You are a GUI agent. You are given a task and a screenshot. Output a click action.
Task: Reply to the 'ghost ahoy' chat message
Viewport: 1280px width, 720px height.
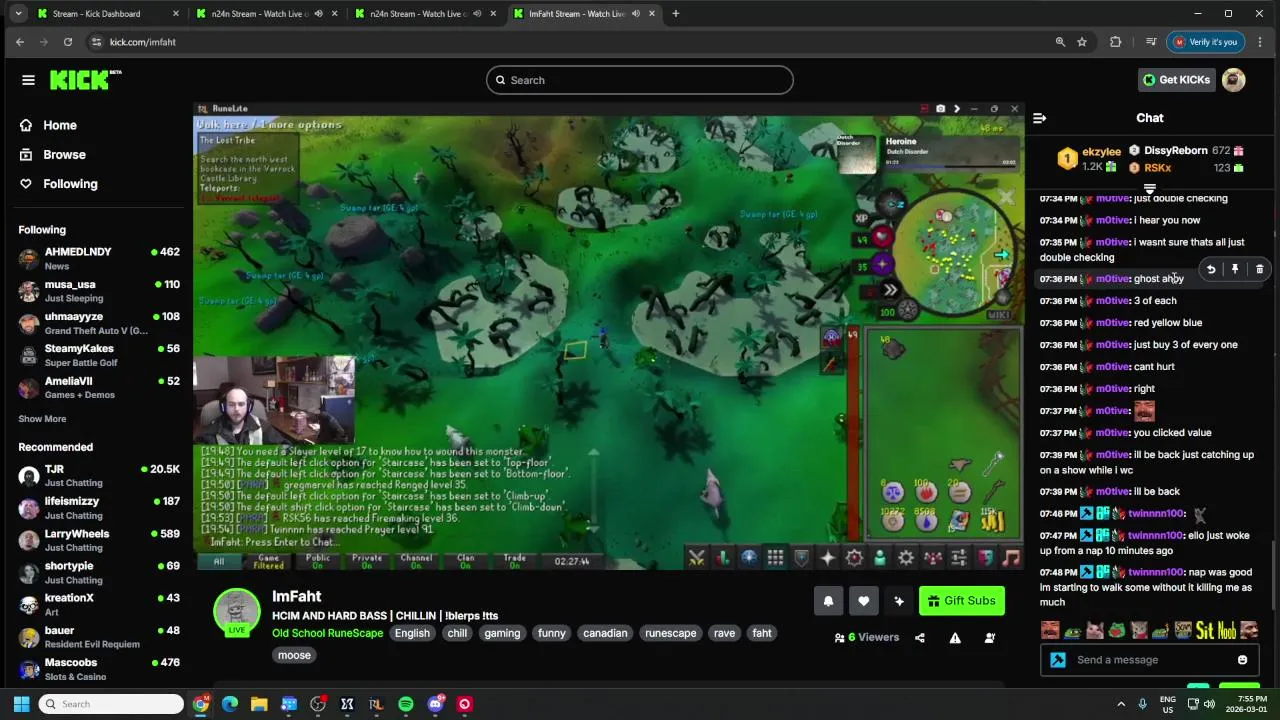[1211, 269]
